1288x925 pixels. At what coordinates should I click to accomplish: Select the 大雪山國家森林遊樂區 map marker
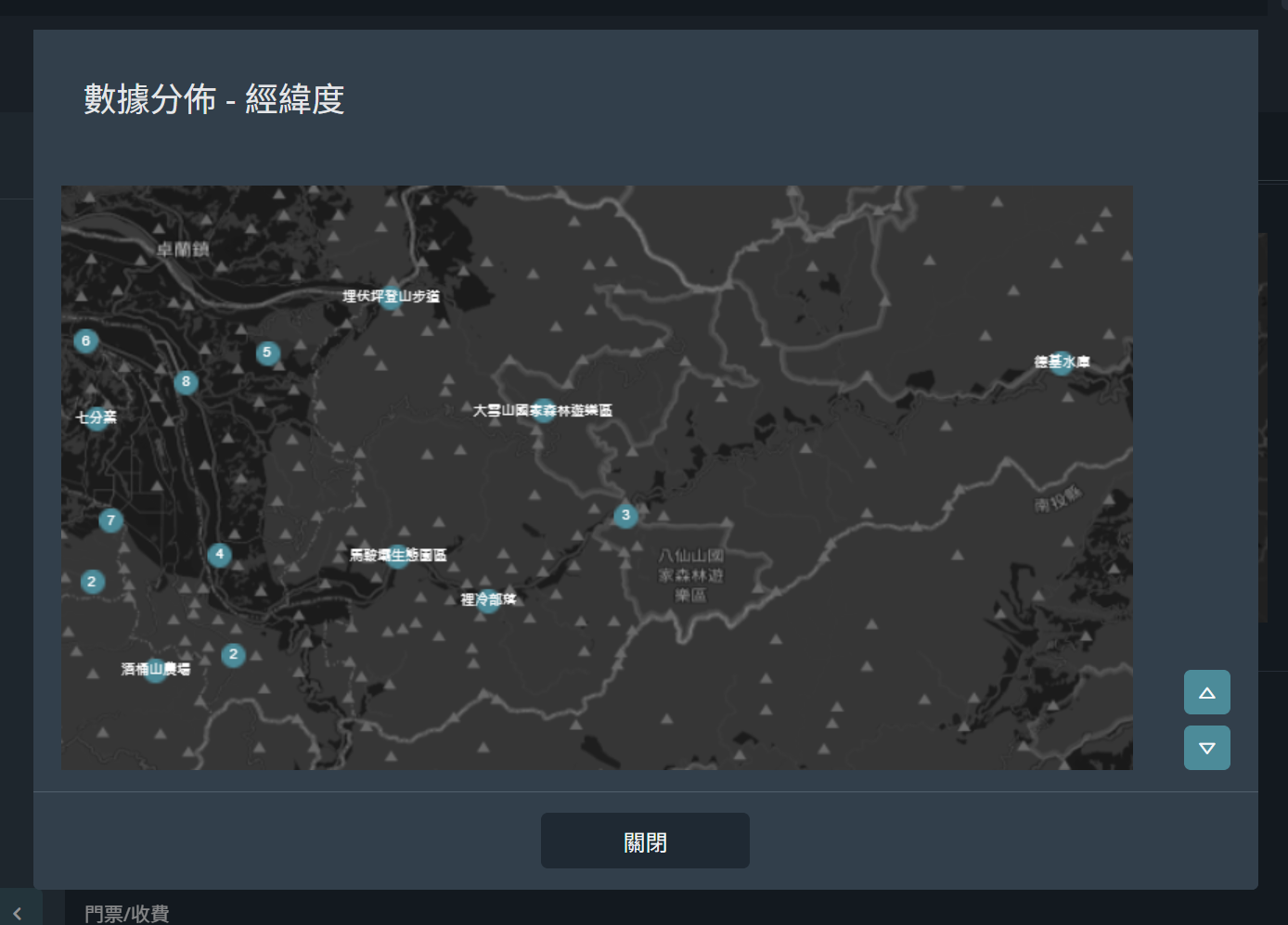(x=543, y=410)
